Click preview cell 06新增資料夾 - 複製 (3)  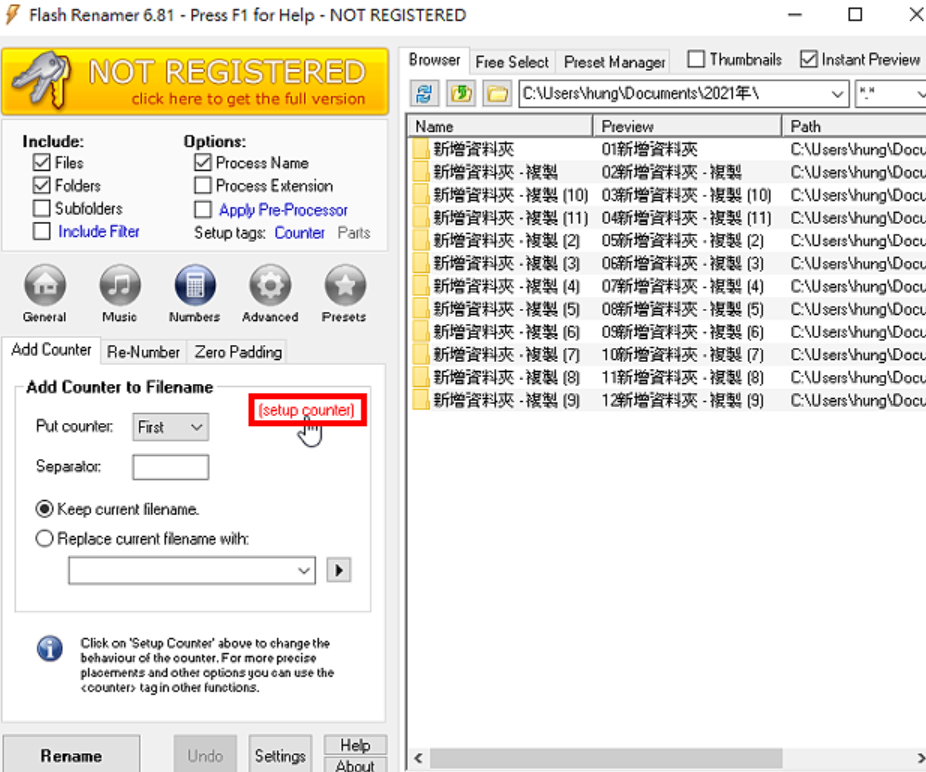pos(683,263)
